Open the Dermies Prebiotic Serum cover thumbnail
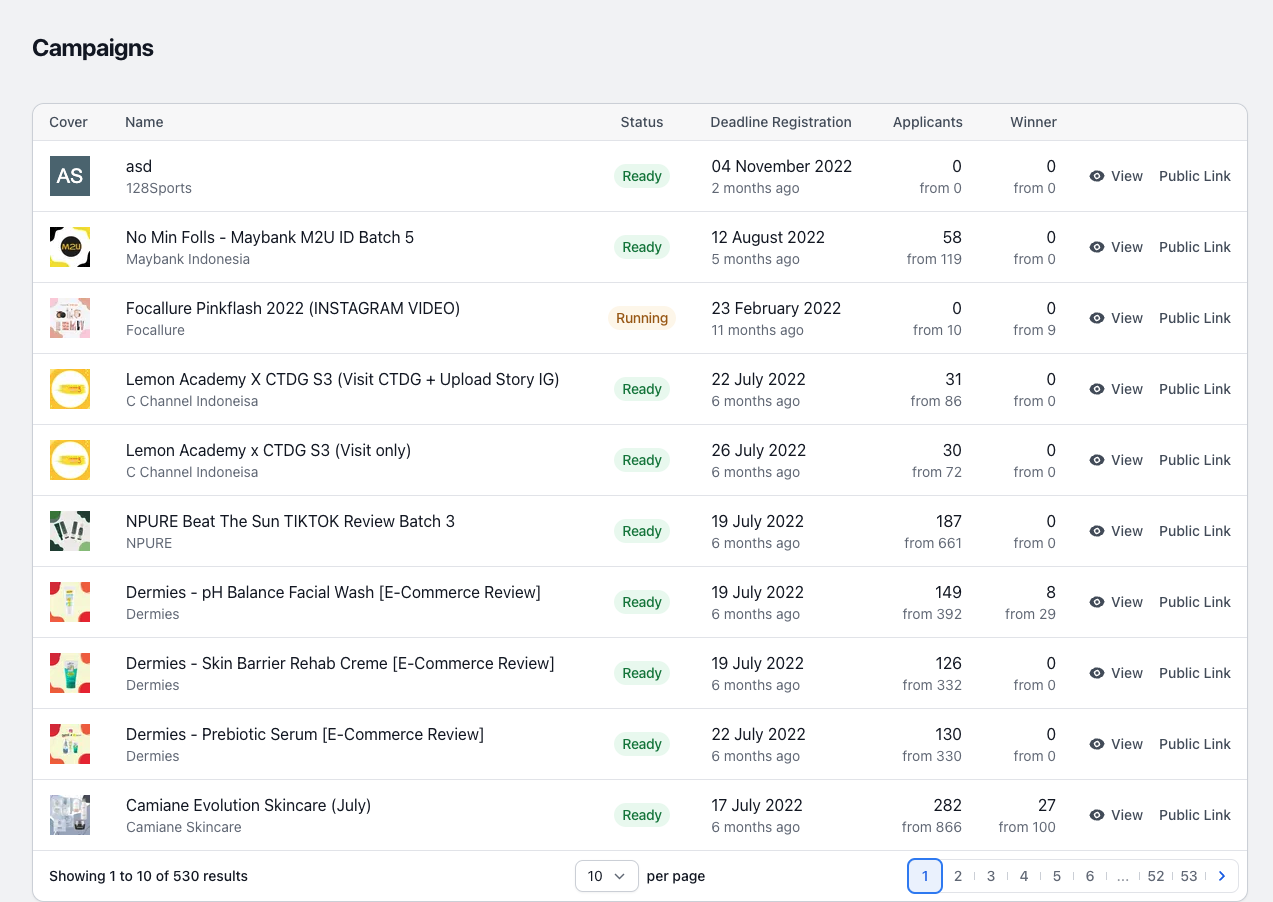Viewport: 1273px width, 902px height. pos(70,744)
